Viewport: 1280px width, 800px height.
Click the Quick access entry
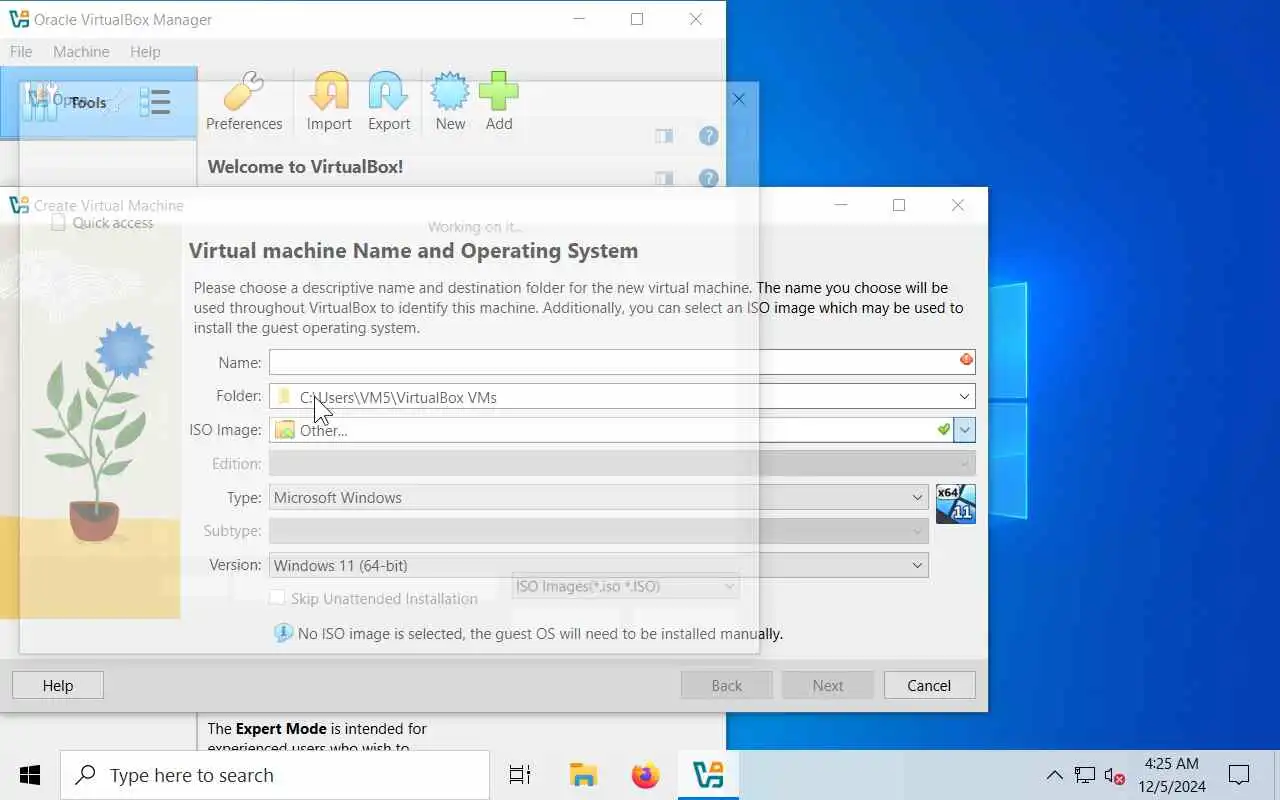pyautogui.click(x=112, y=223)
